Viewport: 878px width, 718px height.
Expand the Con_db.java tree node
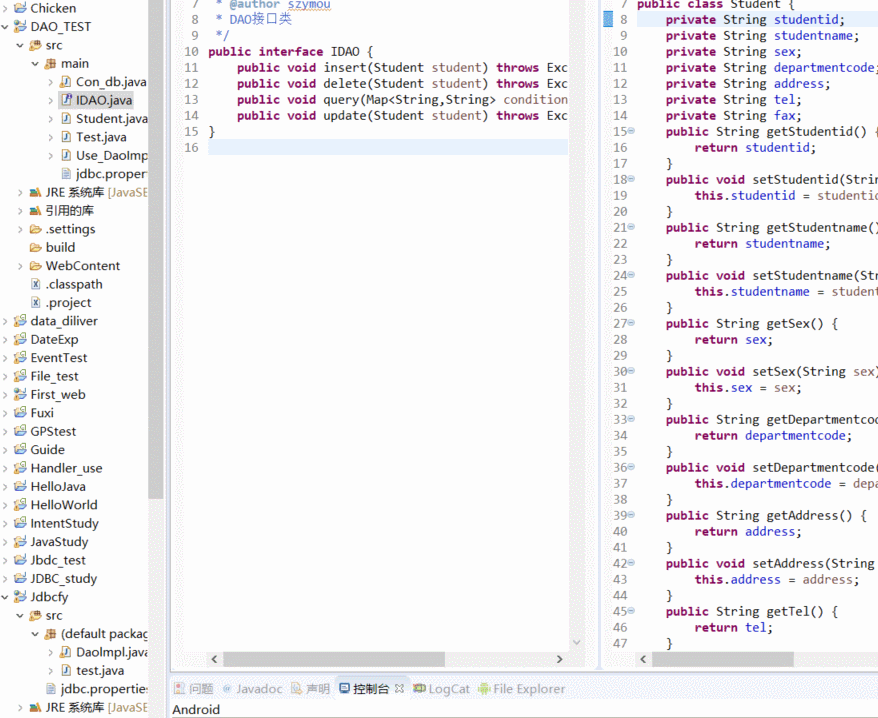click(x=50, y=82)
